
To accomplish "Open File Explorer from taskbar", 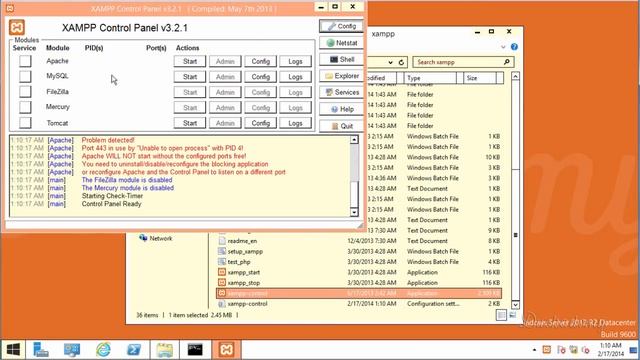I will (164, 349).
